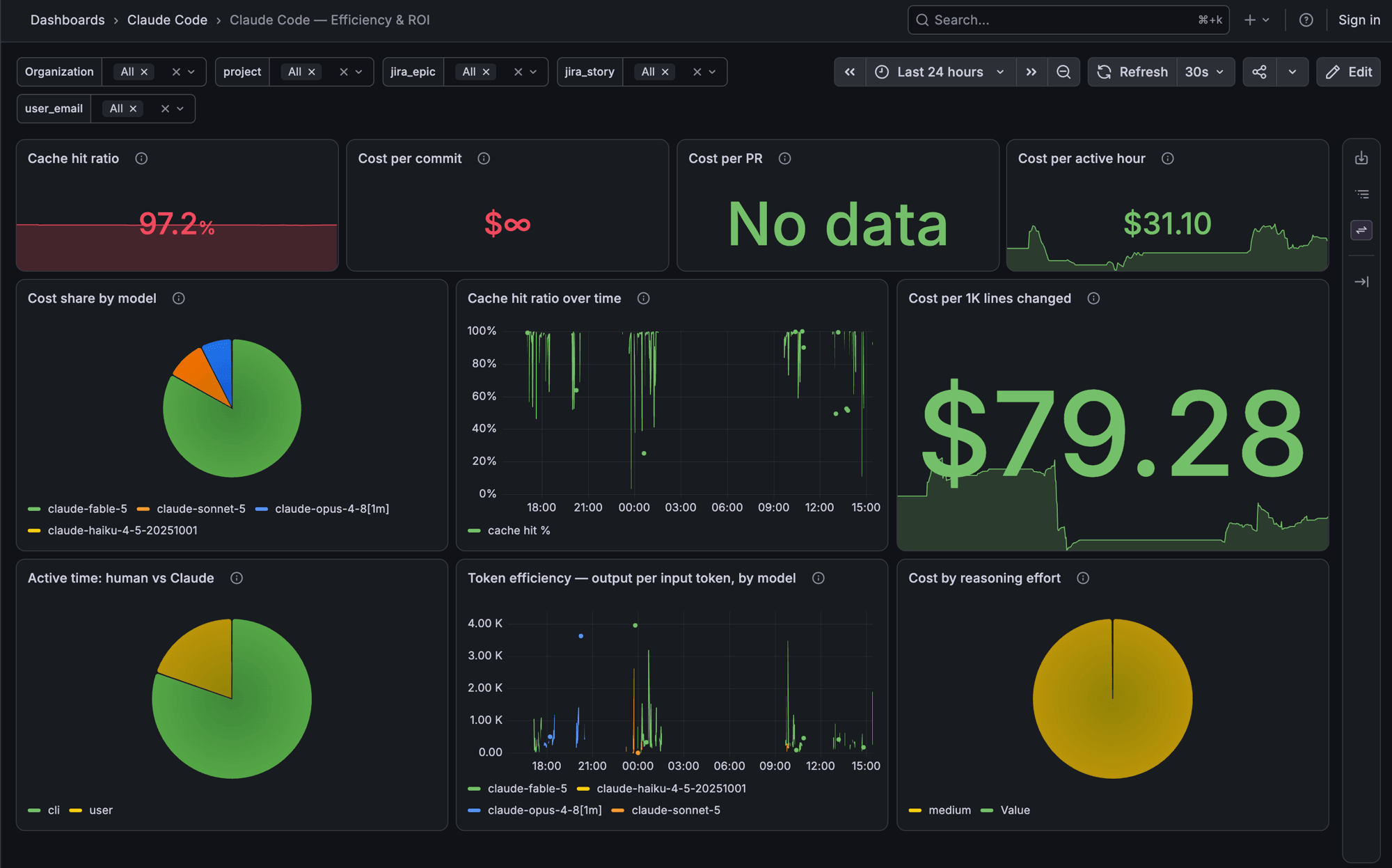Image resolution: width=1392 pixels, height=868 pixels.
Task: Click info icon on Cost by reasoning effort
Action: [x=1083, y=578]
